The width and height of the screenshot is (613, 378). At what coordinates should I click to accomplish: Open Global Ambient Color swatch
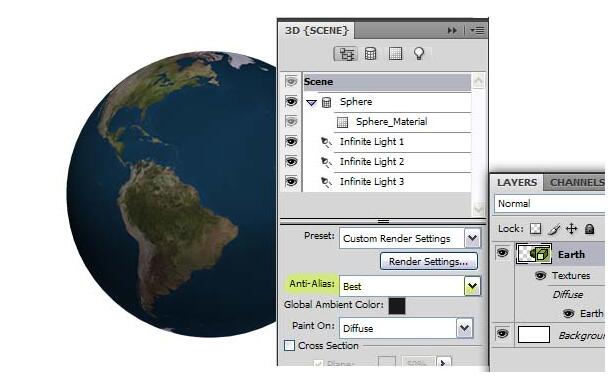tap(397, 306)
